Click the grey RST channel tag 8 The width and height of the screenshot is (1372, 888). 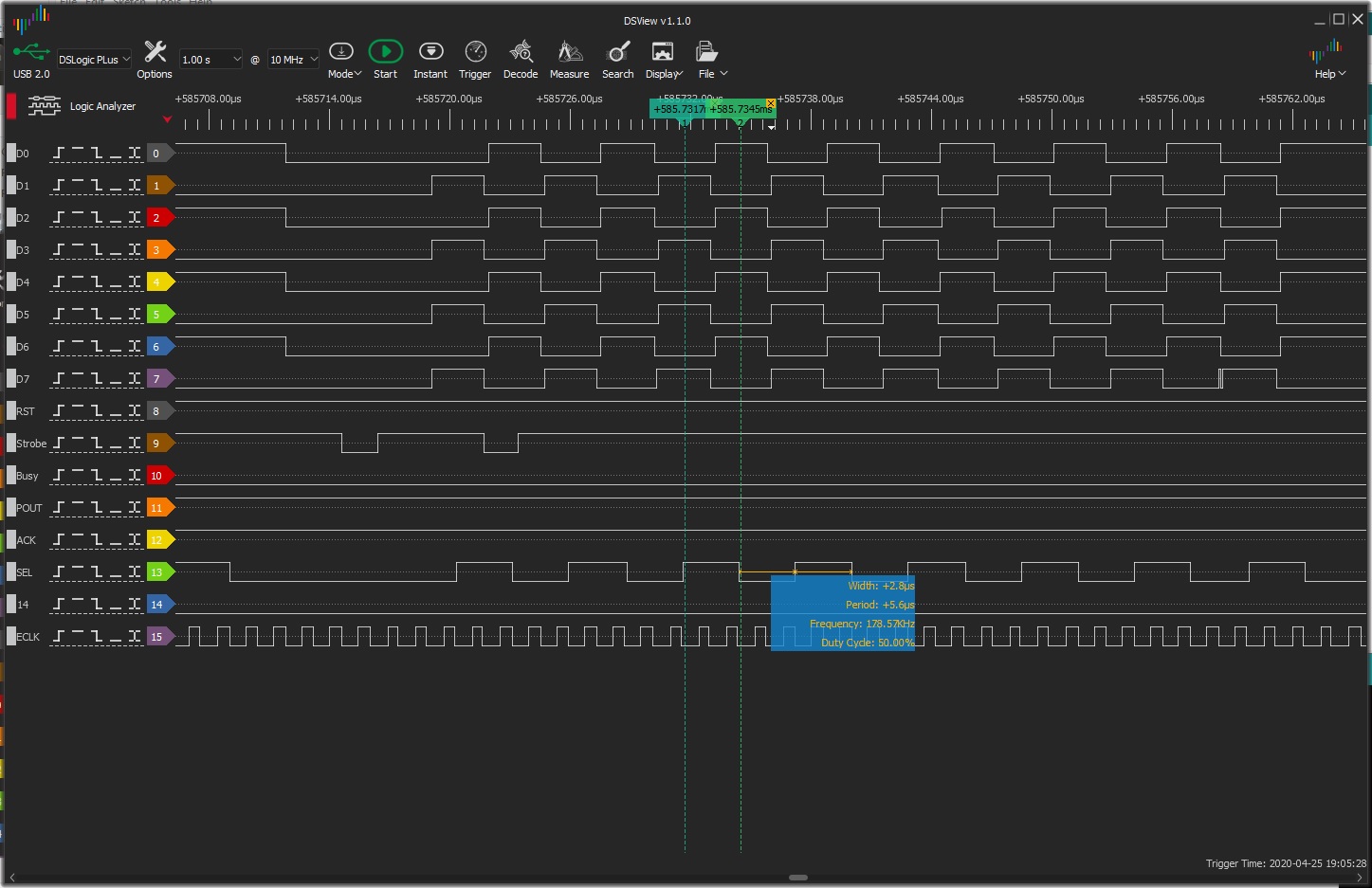tap(160, 411)
